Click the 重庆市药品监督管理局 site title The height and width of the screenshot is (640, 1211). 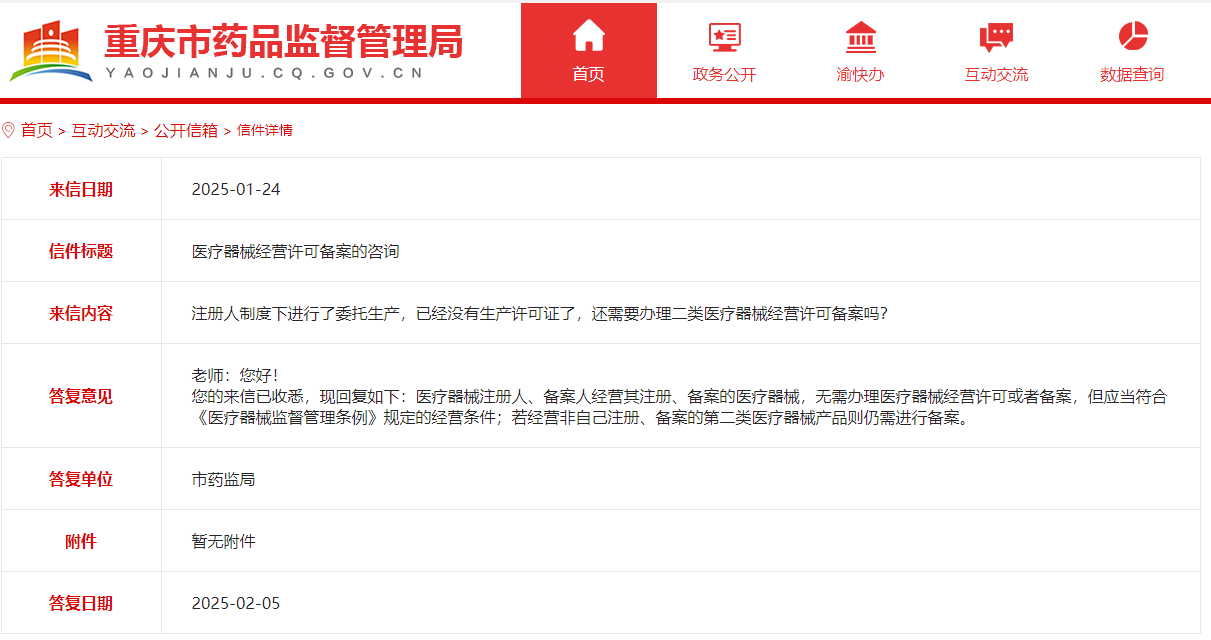(x=283, y=41)
